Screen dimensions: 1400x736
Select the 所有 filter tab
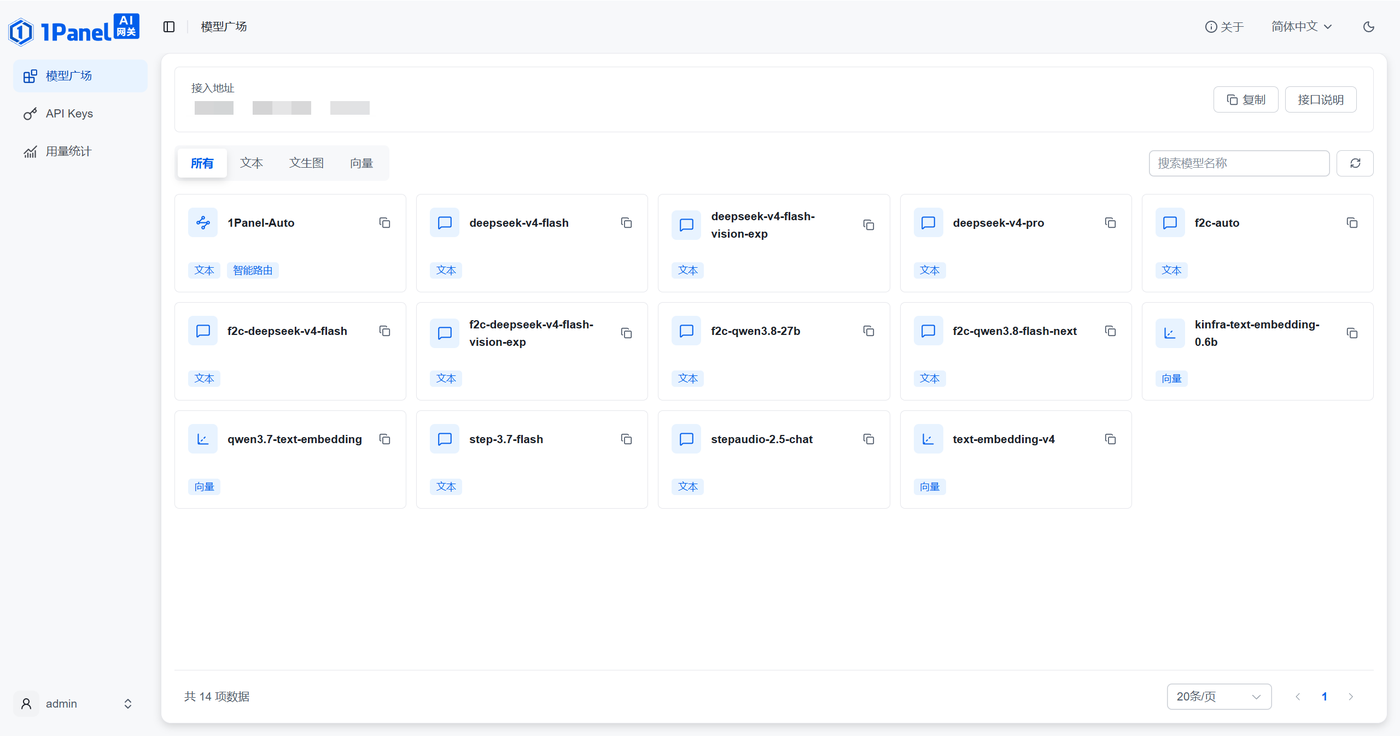tap(202, 163)
